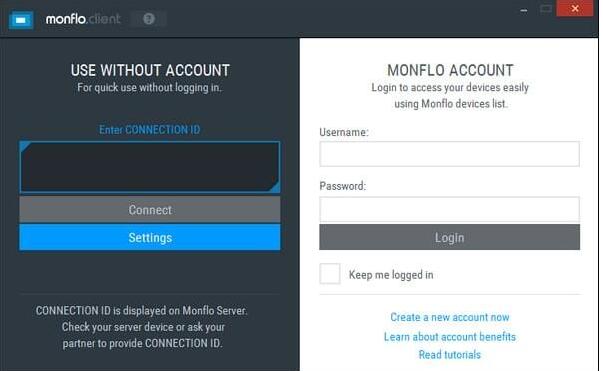Click the monflo.client title text
Screen dimensions: 603x371
[x=83, y=18]
